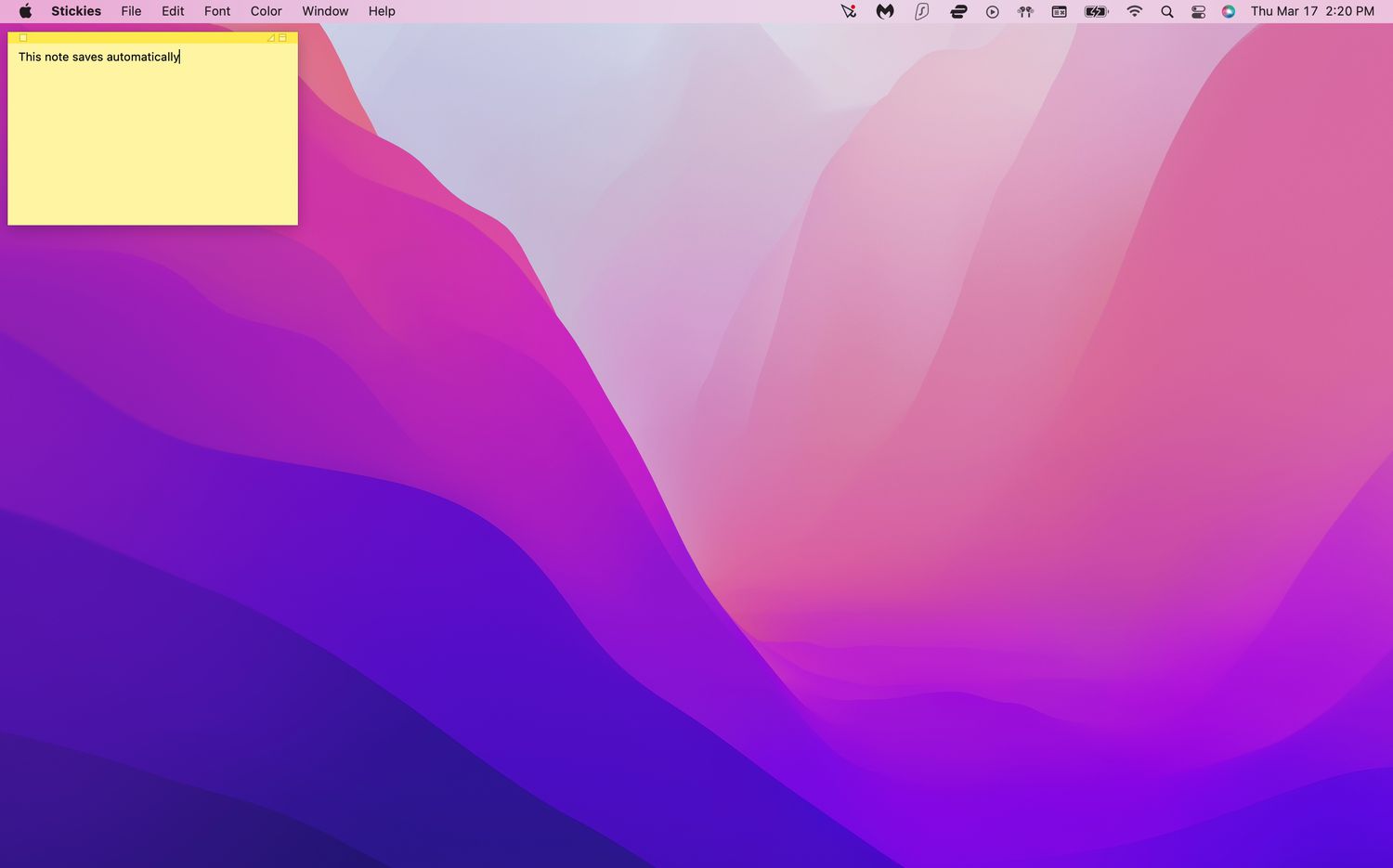Open the Stickies application menu
1393x868 pixels.
point(76,11)
